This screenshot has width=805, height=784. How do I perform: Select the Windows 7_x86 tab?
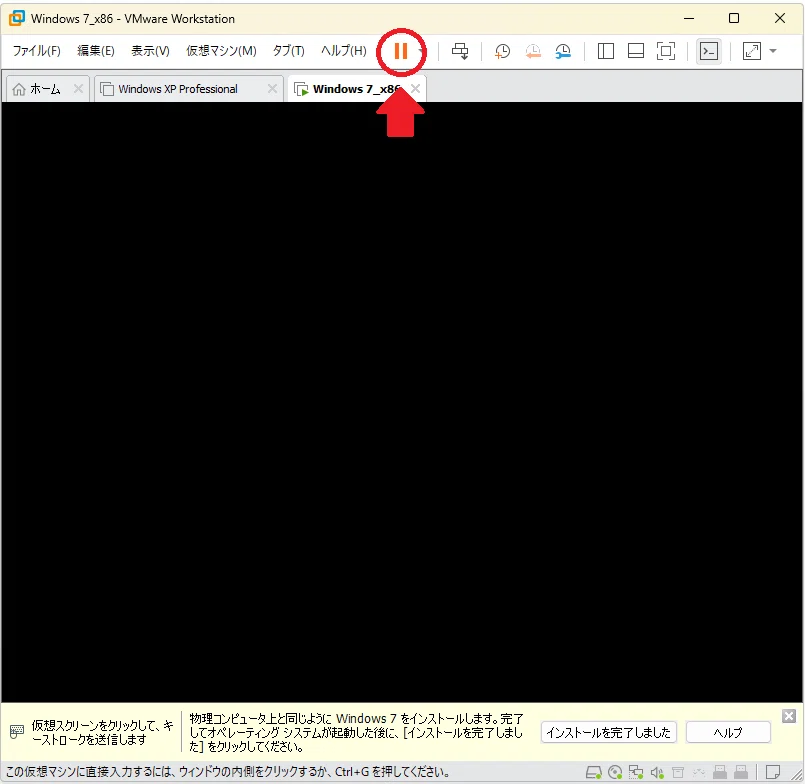pos(356,89)
